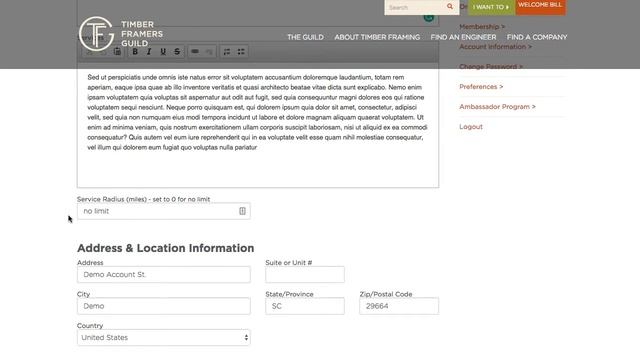Open the Preferences sidebar link
Image resolution: width=640 pixels, height=360 pixels.
coord(481,87)
